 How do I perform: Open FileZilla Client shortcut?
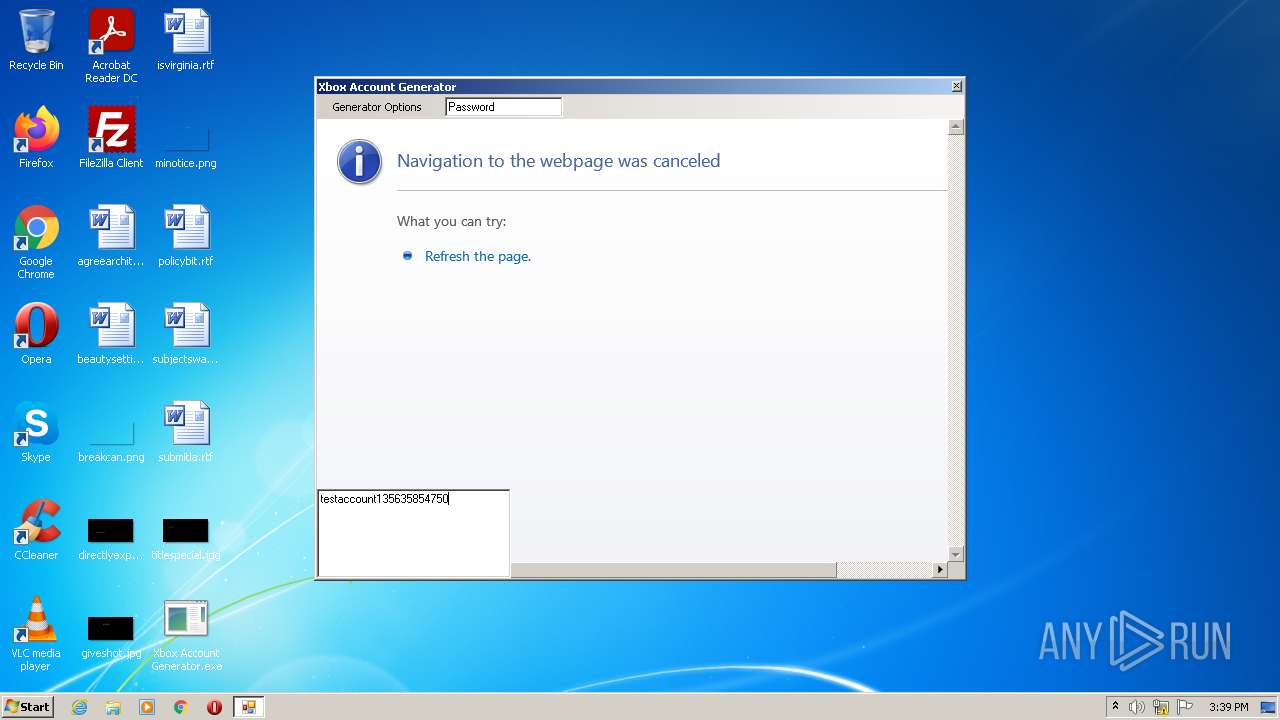(111, 138)
